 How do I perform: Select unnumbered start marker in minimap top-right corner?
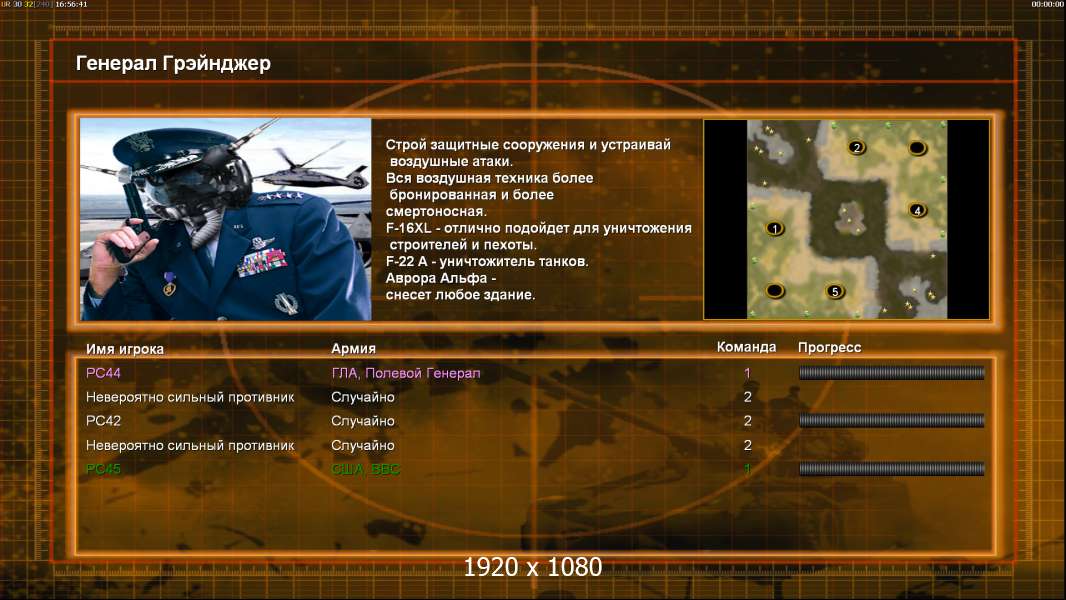917,147
